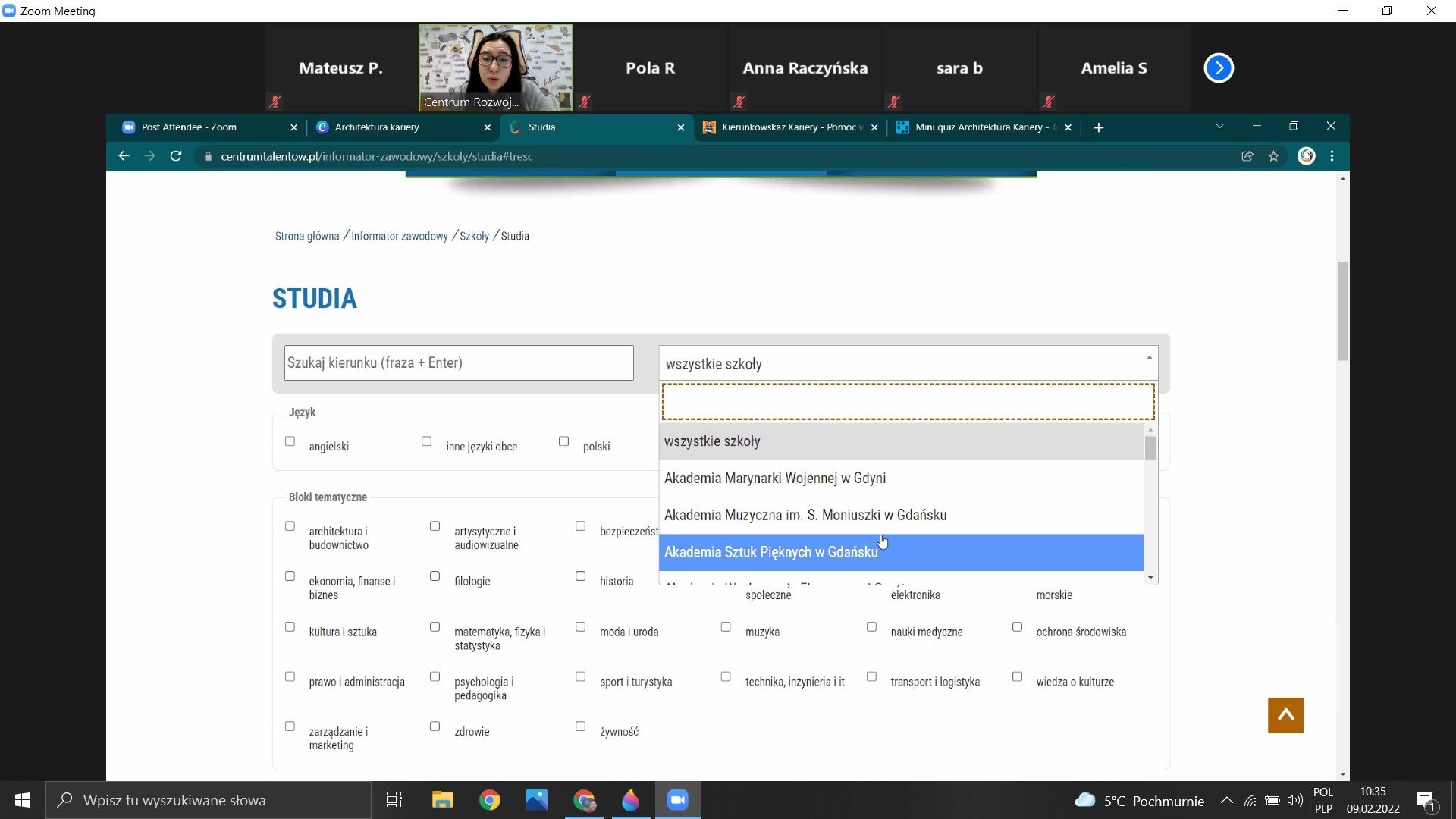Check the kultura i sztuka checkbox
1456x819 pixels.
click(x=290, y=627)
